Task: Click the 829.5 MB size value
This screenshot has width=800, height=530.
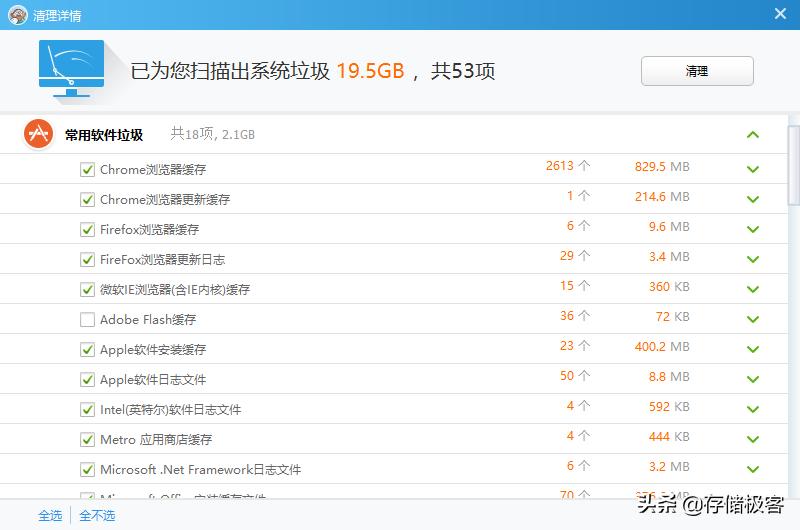Action: coord(662,167)
